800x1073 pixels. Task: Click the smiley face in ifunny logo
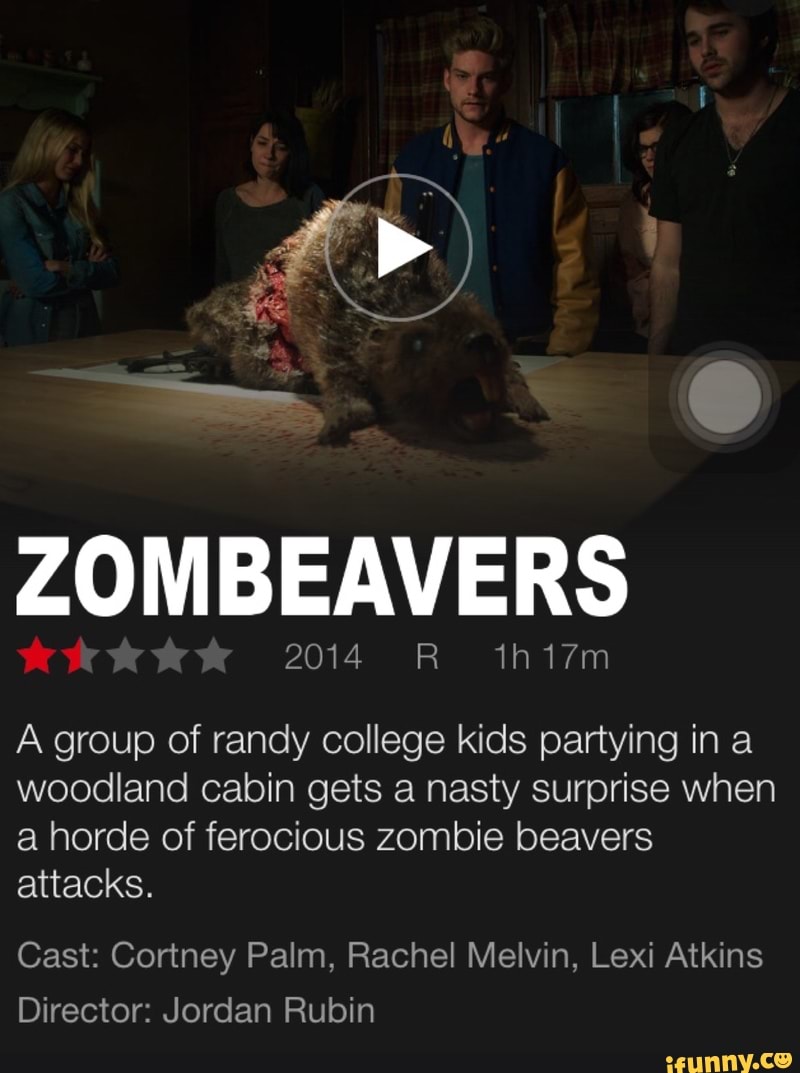[x=782, y=1059]
